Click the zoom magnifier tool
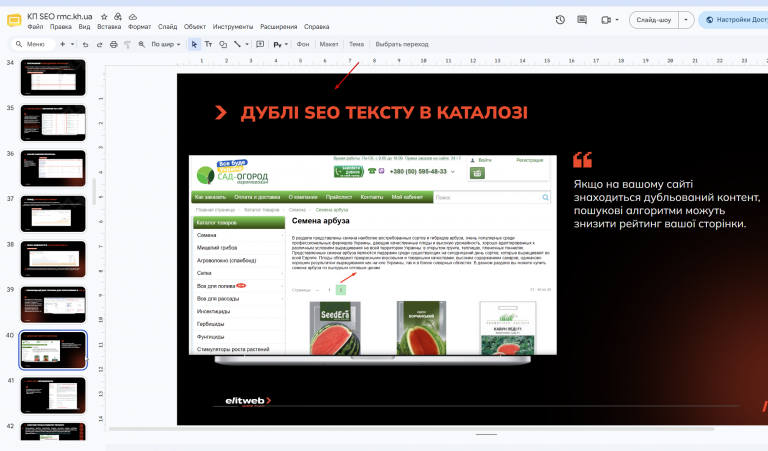This screenshot has height=451, width=768. (142, 44)
